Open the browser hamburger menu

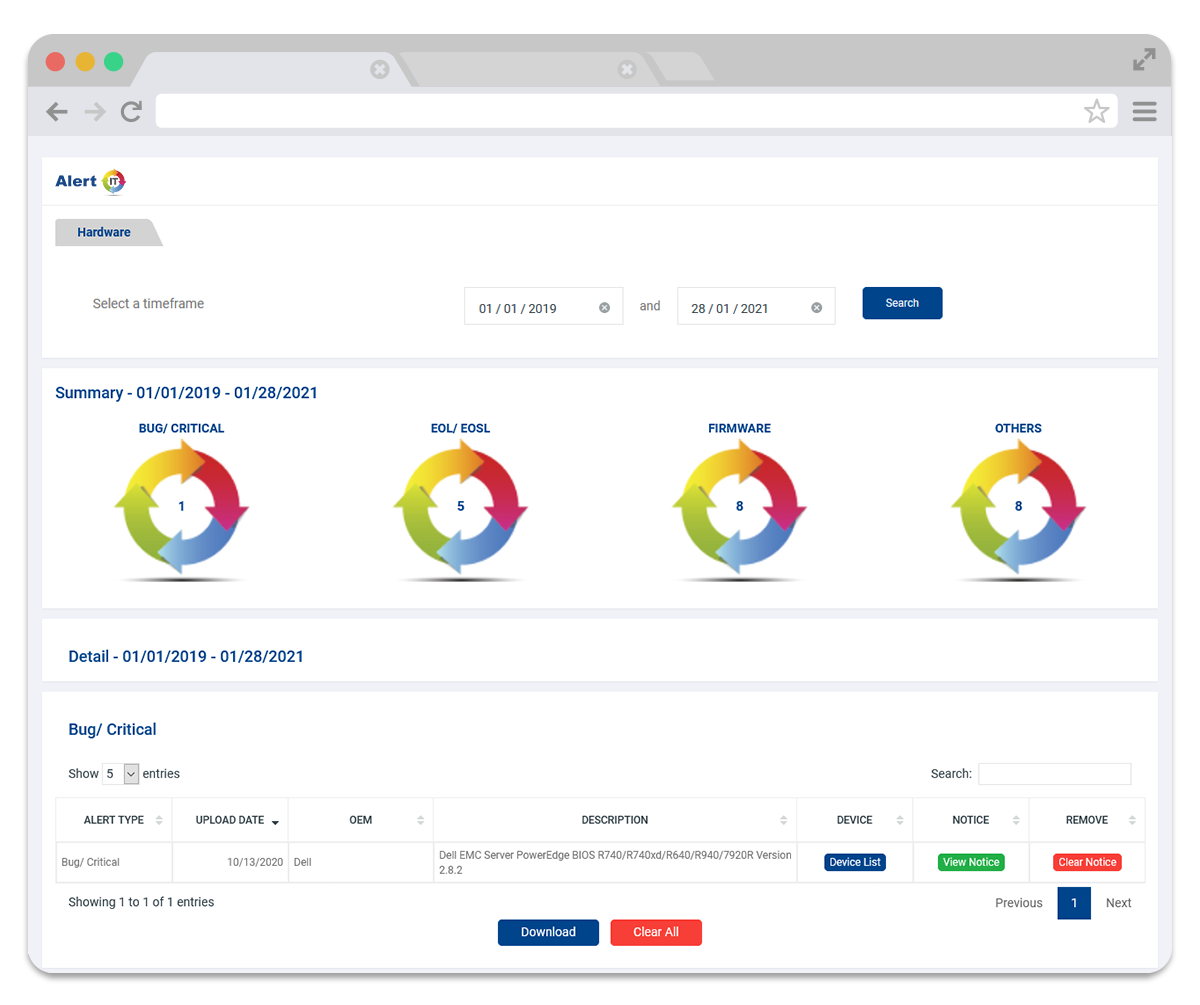[x=1144, y=112]
